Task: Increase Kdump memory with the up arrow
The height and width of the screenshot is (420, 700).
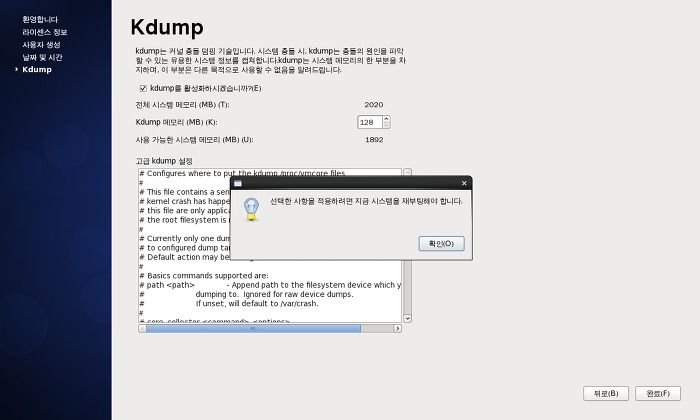Action: click(x=386, y=119)
